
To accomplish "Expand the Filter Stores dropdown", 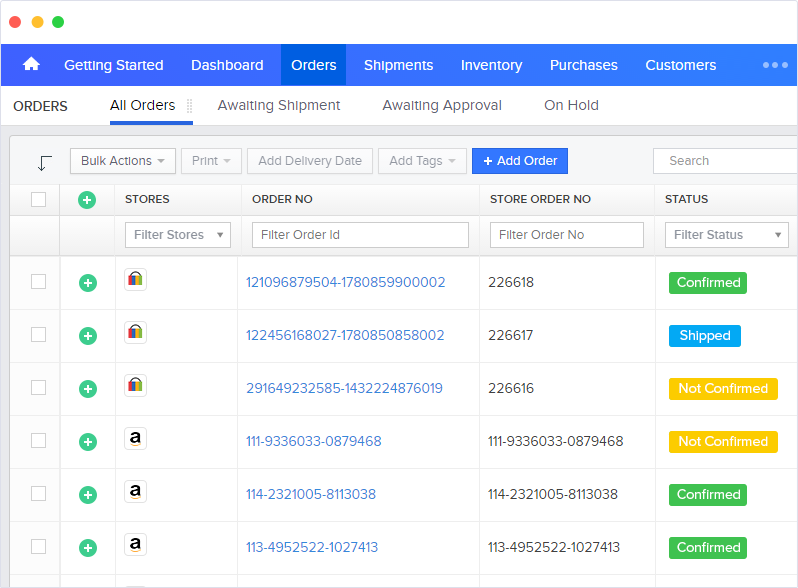I will pyautogui.click(x=177, y=235).
